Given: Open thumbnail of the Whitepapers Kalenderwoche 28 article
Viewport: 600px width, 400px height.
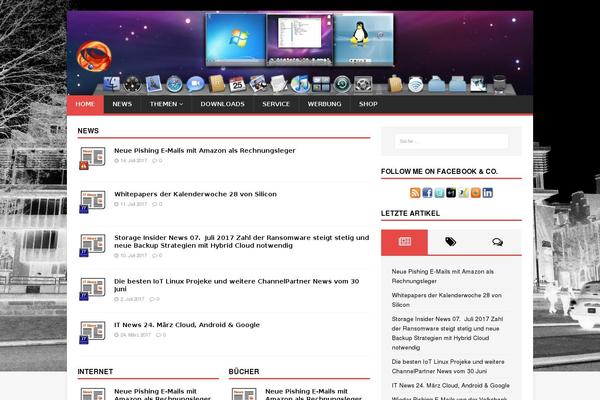Looking at the screenshot, I should (92, 201).
